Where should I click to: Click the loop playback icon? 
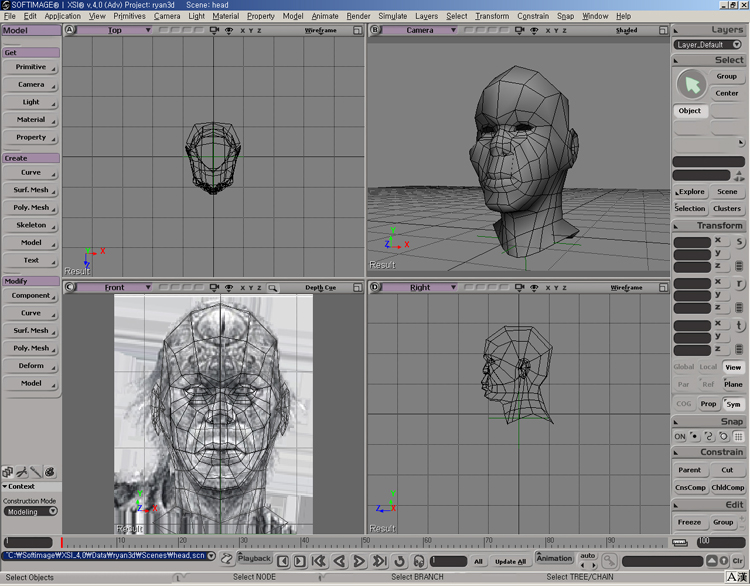point(400,561)
